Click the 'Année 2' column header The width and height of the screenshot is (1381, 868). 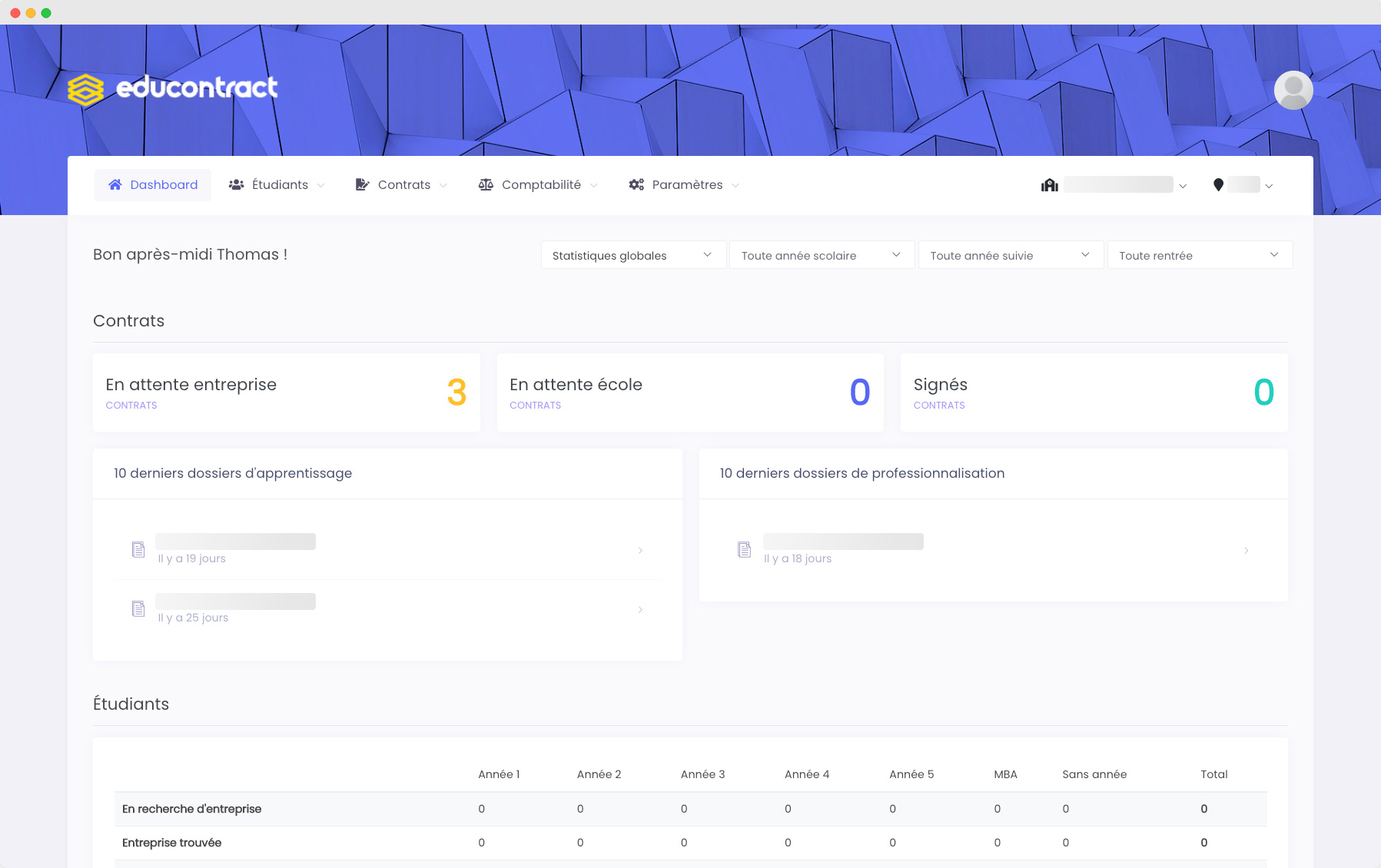599,774
